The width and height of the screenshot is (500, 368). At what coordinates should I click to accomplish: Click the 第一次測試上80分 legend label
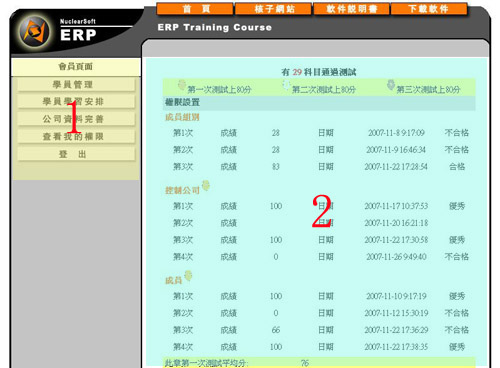219,89
